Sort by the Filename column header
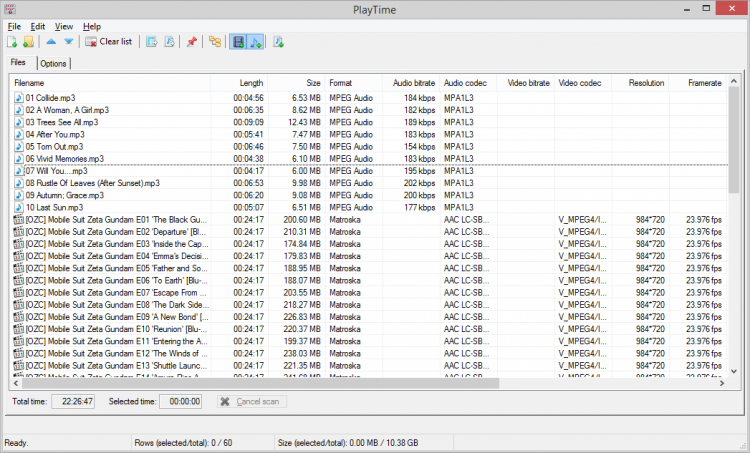750x453 pixels. [x=110, y=83]
